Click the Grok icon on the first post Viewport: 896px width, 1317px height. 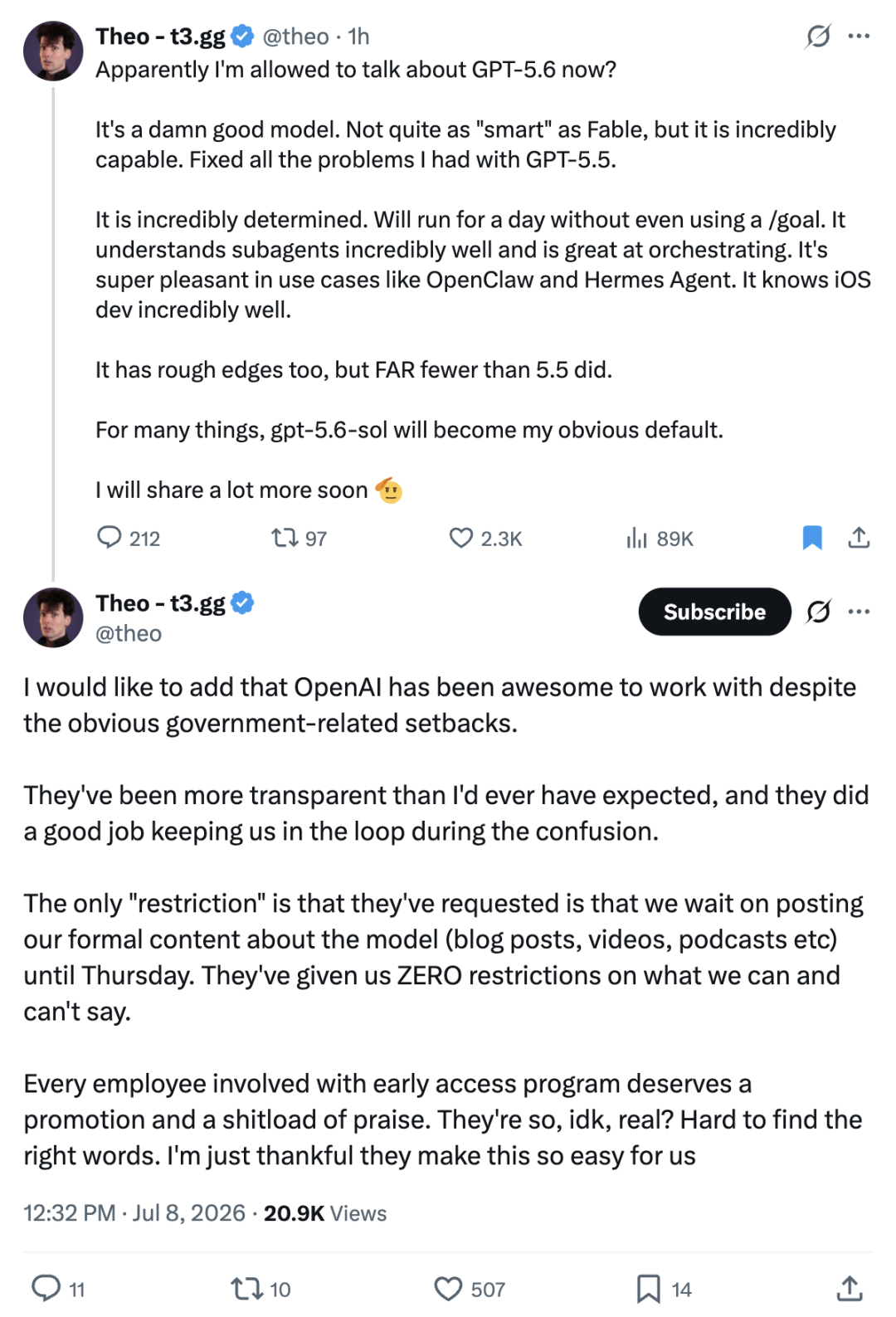coord(818,36)
